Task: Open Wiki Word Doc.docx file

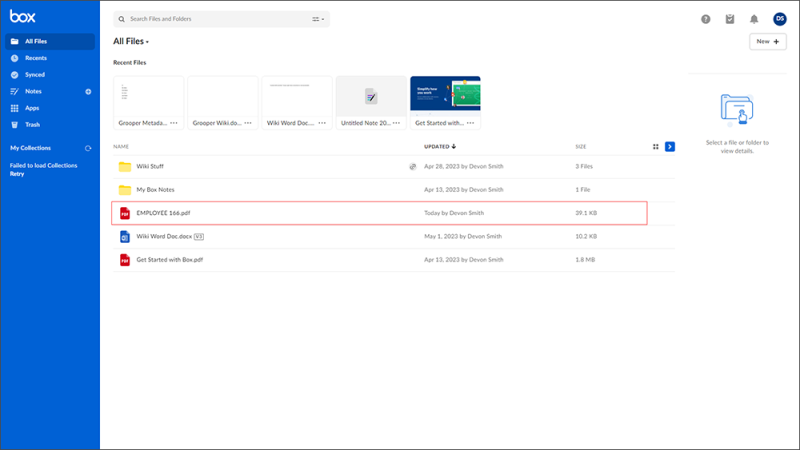Action: [164, 236]
